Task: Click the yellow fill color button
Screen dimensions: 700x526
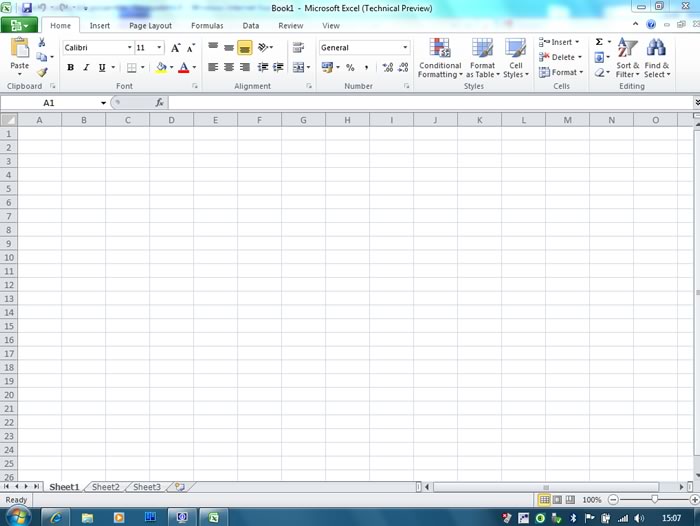Action: tap(161, 68)
